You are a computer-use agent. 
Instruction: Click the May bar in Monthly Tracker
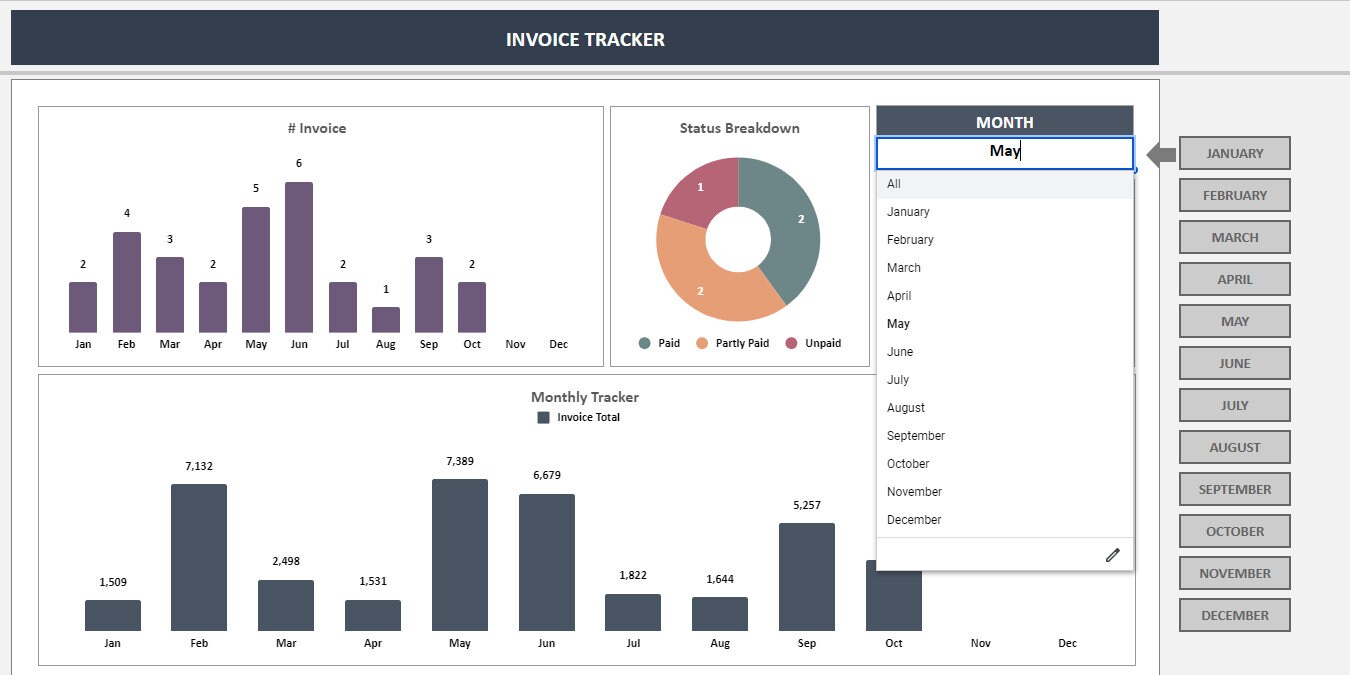tap(460, 555)
